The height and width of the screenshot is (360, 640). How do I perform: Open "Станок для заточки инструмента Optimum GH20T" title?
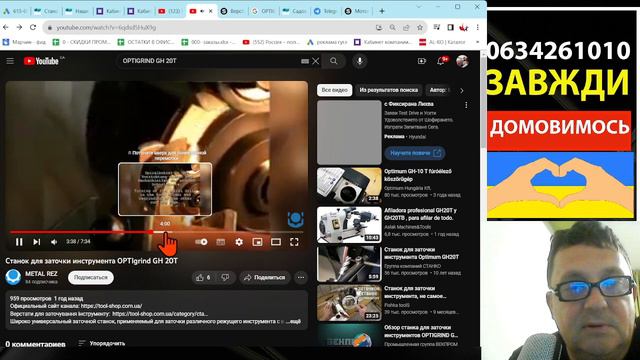[422, 253]
